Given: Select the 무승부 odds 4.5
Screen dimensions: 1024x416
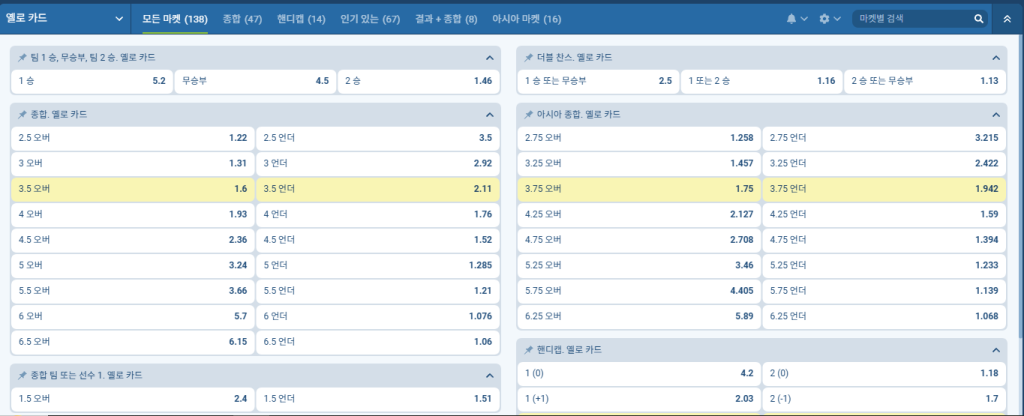Looking at the screenshot, I should 255,81.
